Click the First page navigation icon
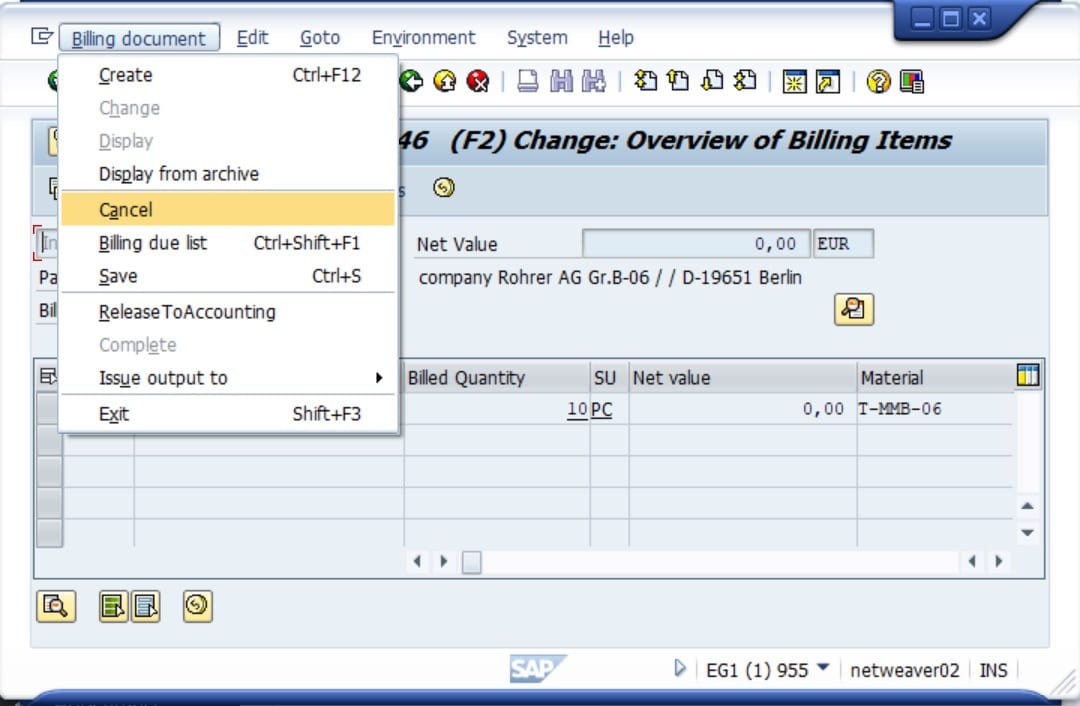Viewport: 1080px width, 706px height. [645, 81]
